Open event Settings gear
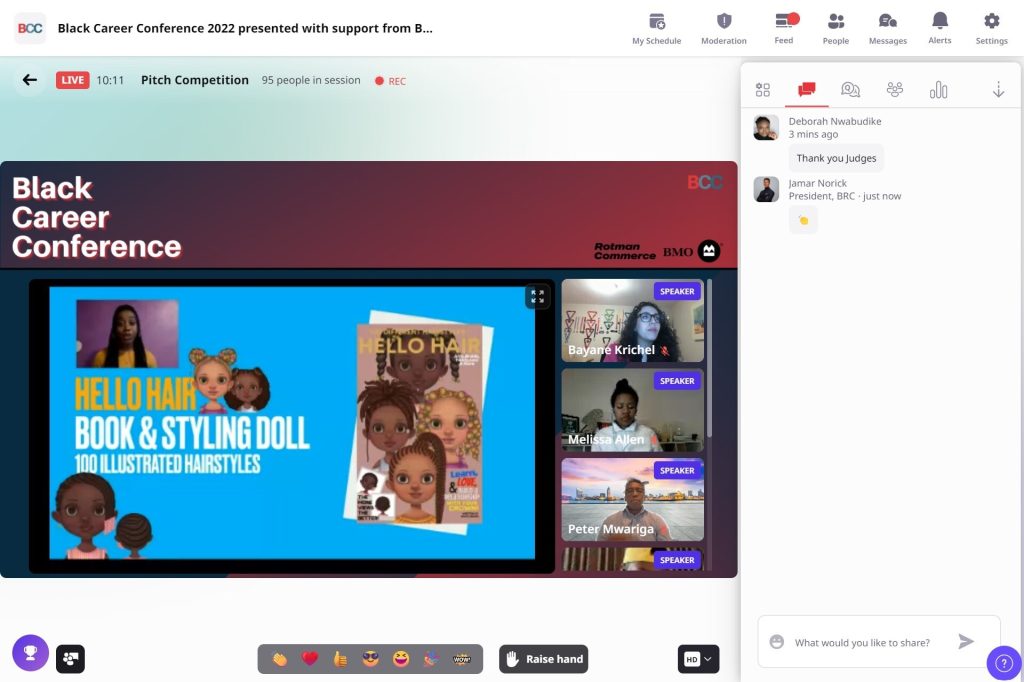This screenshot has height=682, width=1024. [991, 29]
